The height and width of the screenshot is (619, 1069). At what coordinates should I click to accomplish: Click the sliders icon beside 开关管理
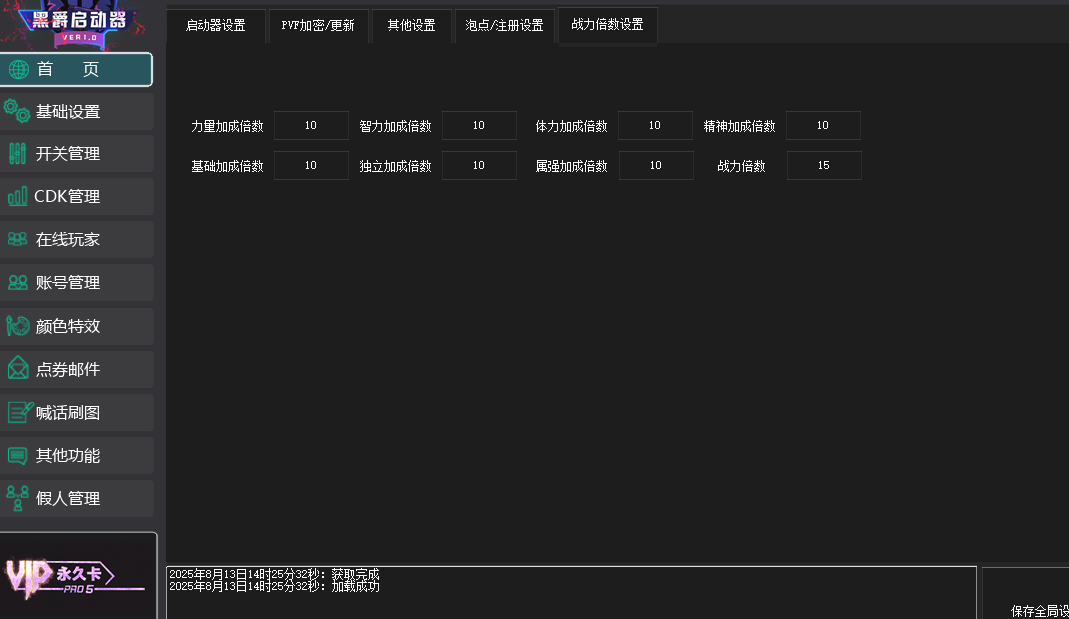pyautogui.click(x=17, y=154)
